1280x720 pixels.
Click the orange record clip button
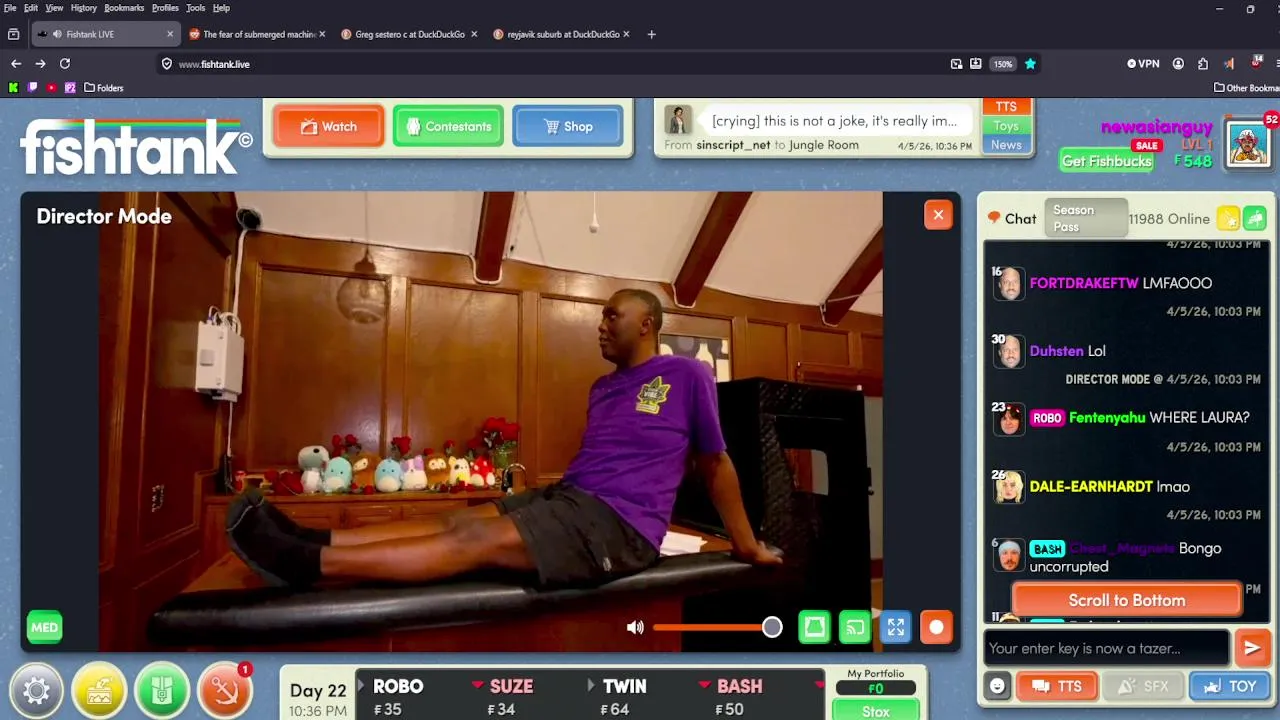pos(936,627)
